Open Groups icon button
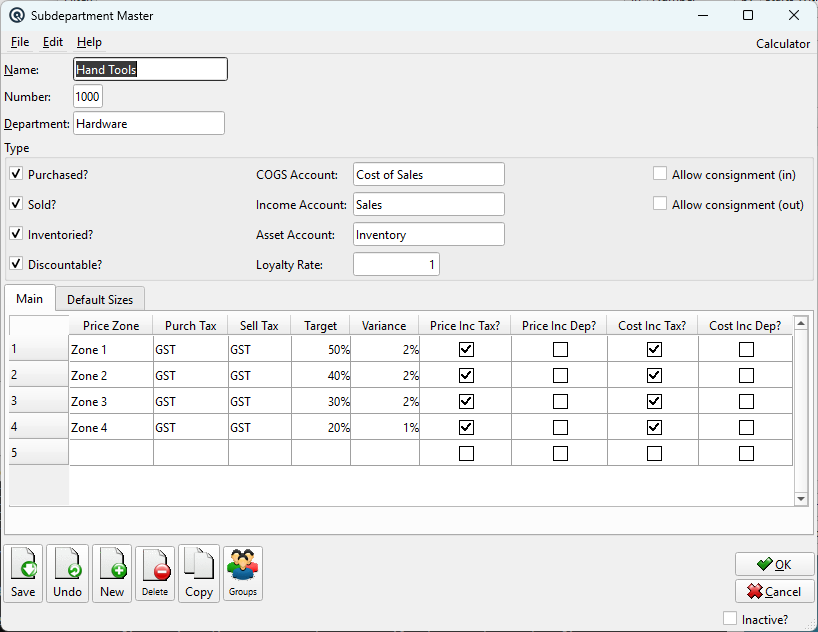Image resolution: width=818 pixels, height=632 pixels. point(243,574)
